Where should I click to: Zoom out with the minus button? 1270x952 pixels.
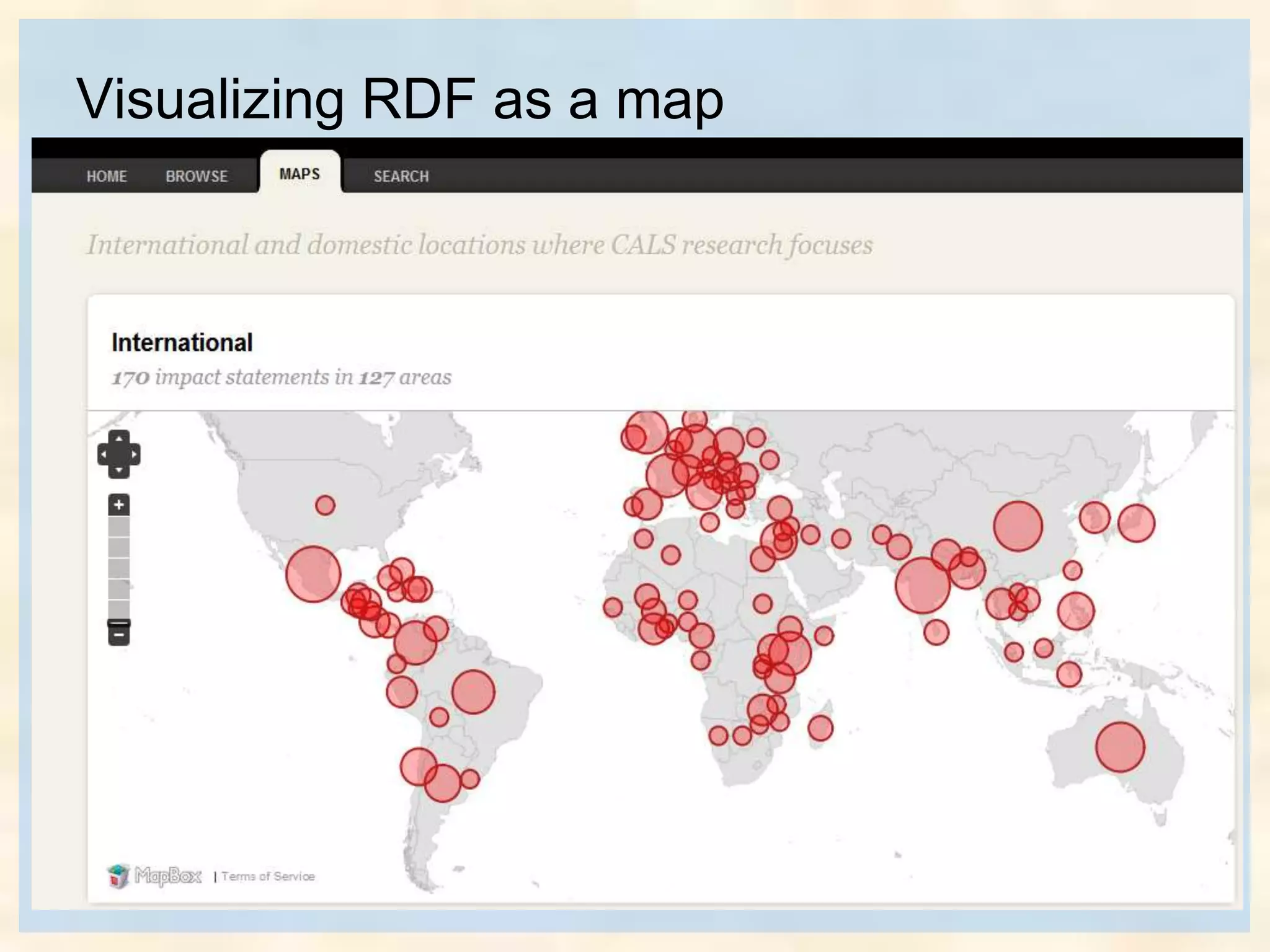pyautogui.click(x=119, y=635)
